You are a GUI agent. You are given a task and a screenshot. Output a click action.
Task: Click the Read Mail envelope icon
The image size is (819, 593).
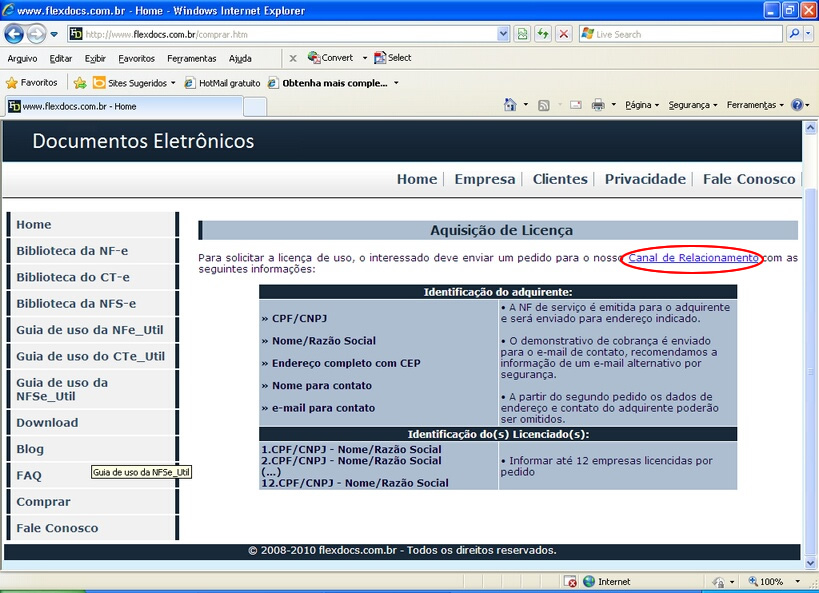coord(575,105)
